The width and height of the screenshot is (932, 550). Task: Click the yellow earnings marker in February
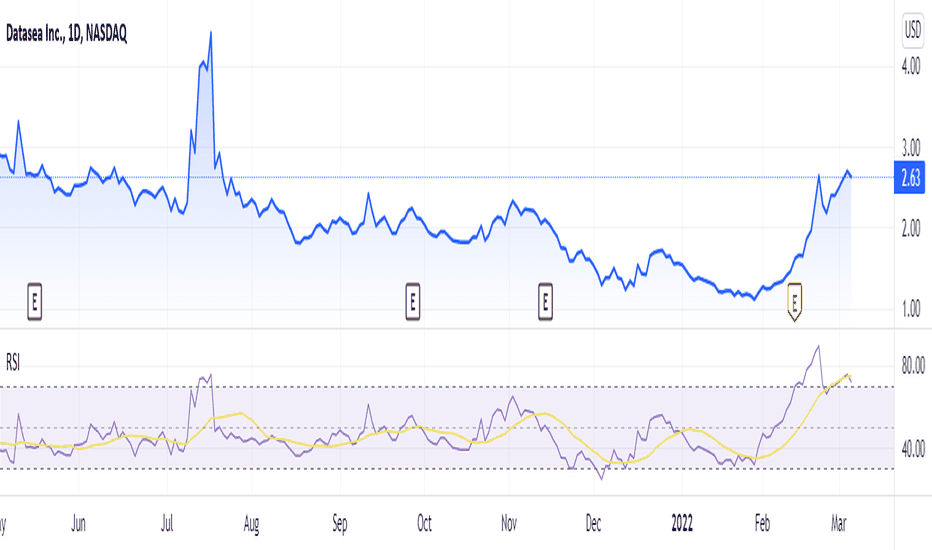pos(795,302)
